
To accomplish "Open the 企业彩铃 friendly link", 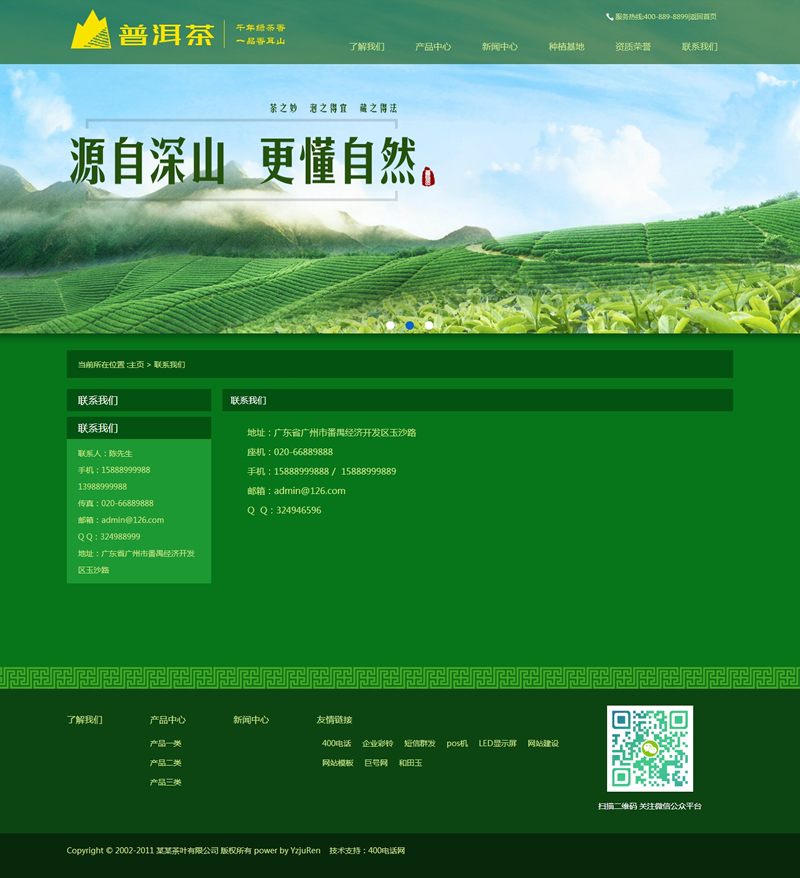I will (x=377, y=743).
